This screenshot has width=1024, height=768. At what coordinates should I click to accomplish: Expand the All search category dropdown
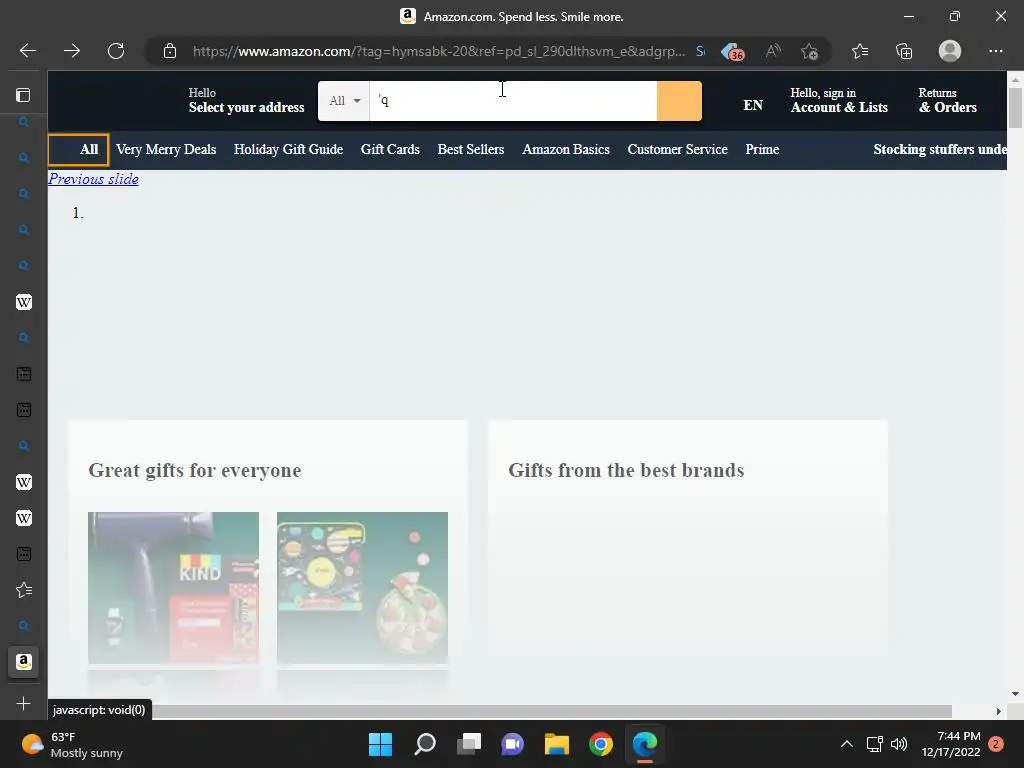click(x=344, y=101)
